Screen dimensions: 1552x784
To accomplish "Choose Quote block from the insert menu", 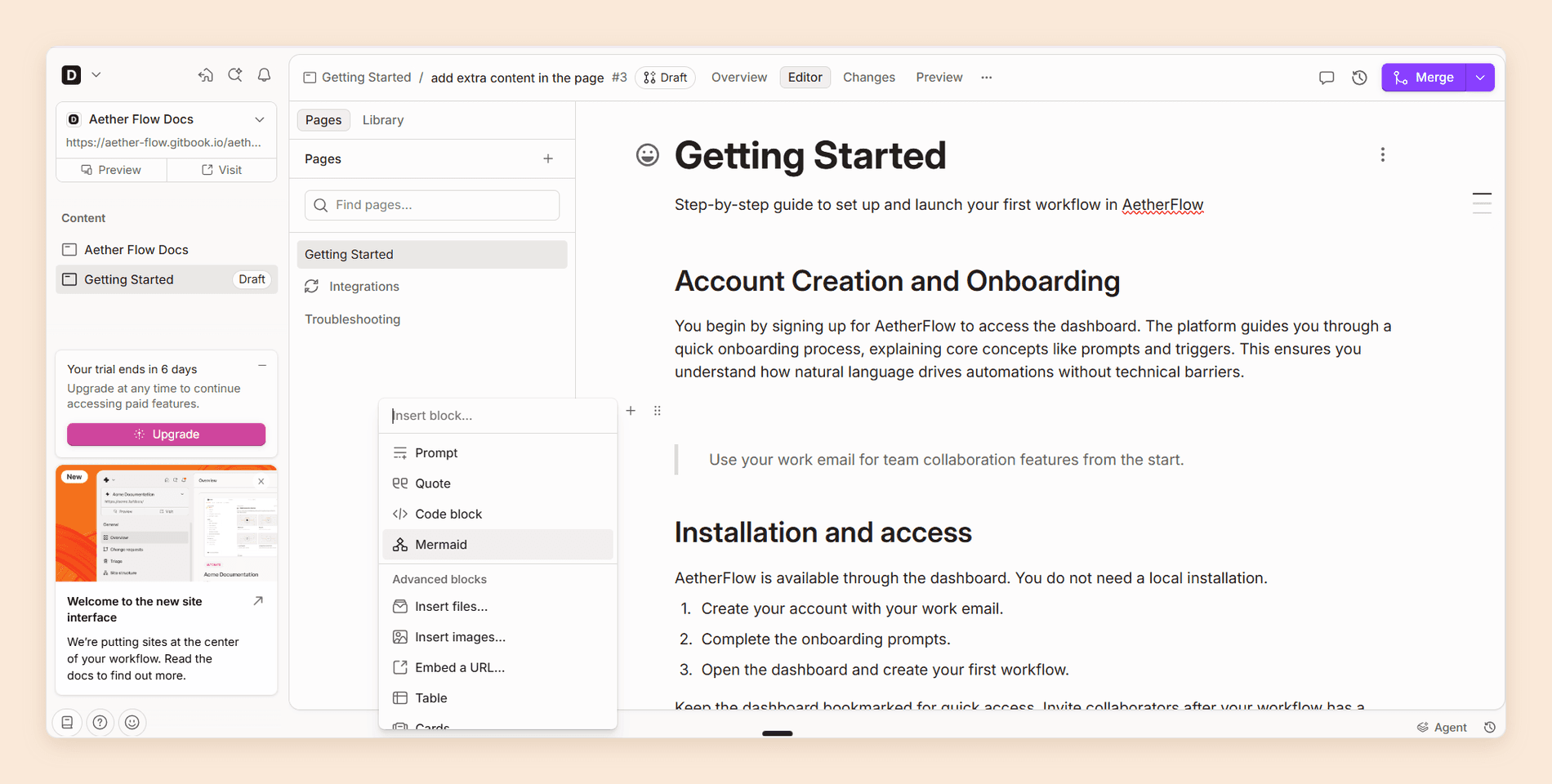I will (497, 483).
